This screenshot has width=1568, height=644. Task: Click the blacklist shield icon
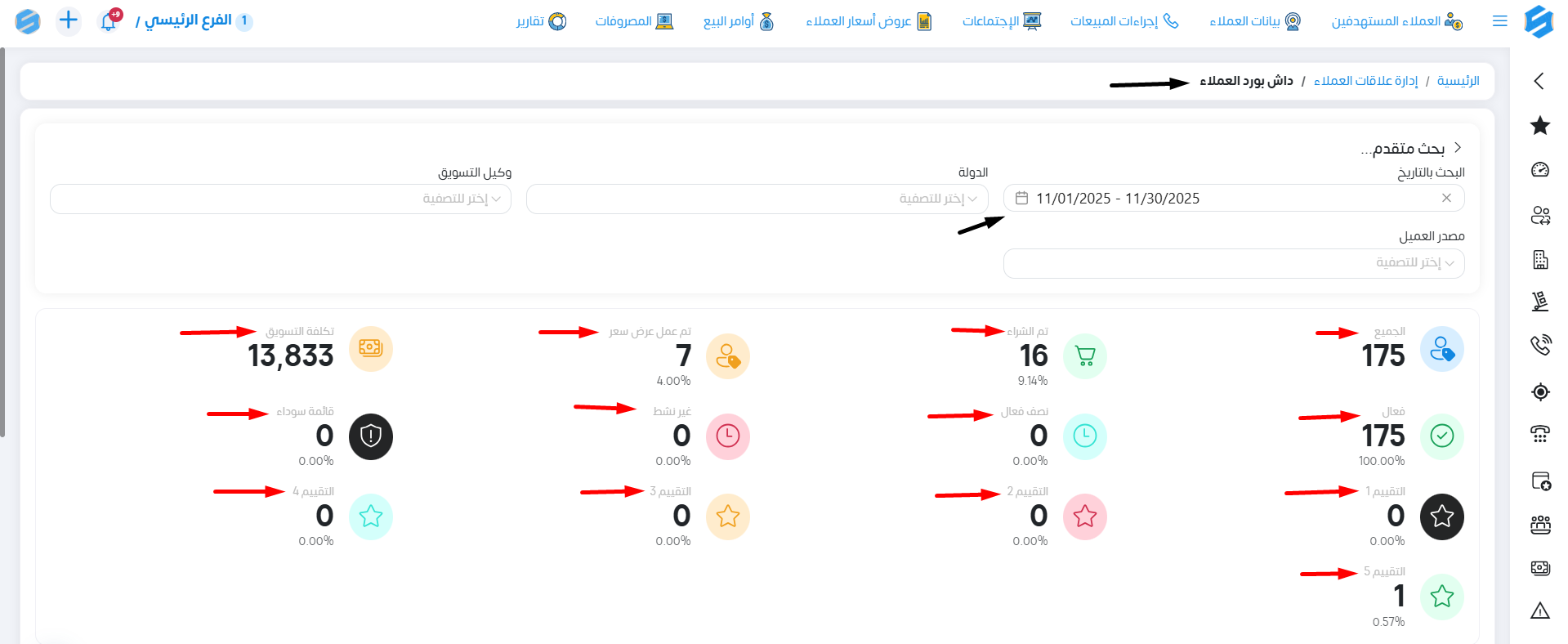point(370,436)
